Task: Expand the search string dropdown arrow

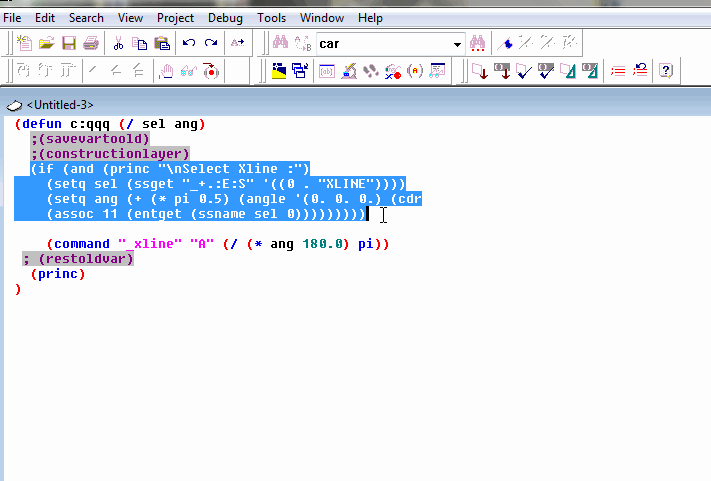Action: [457, 44]
